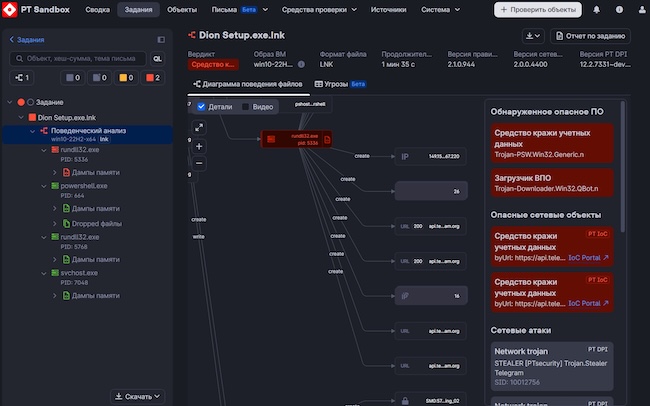Viewport: 650px width, 406px height.
Task: Select Дампы памяти under svchost.exe
Action: click(x=96, y=296)
